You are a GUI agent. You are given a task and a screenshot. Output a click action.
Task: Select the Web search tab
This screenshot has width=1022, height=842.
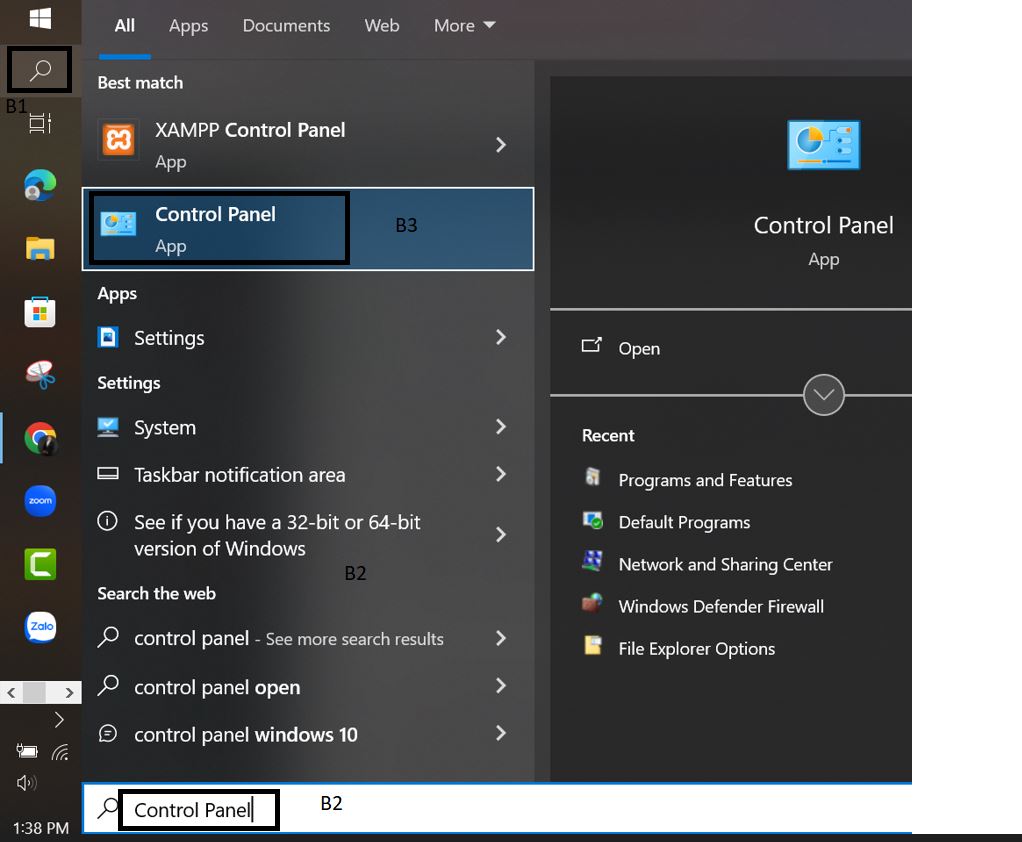click(x=381, y=26)
